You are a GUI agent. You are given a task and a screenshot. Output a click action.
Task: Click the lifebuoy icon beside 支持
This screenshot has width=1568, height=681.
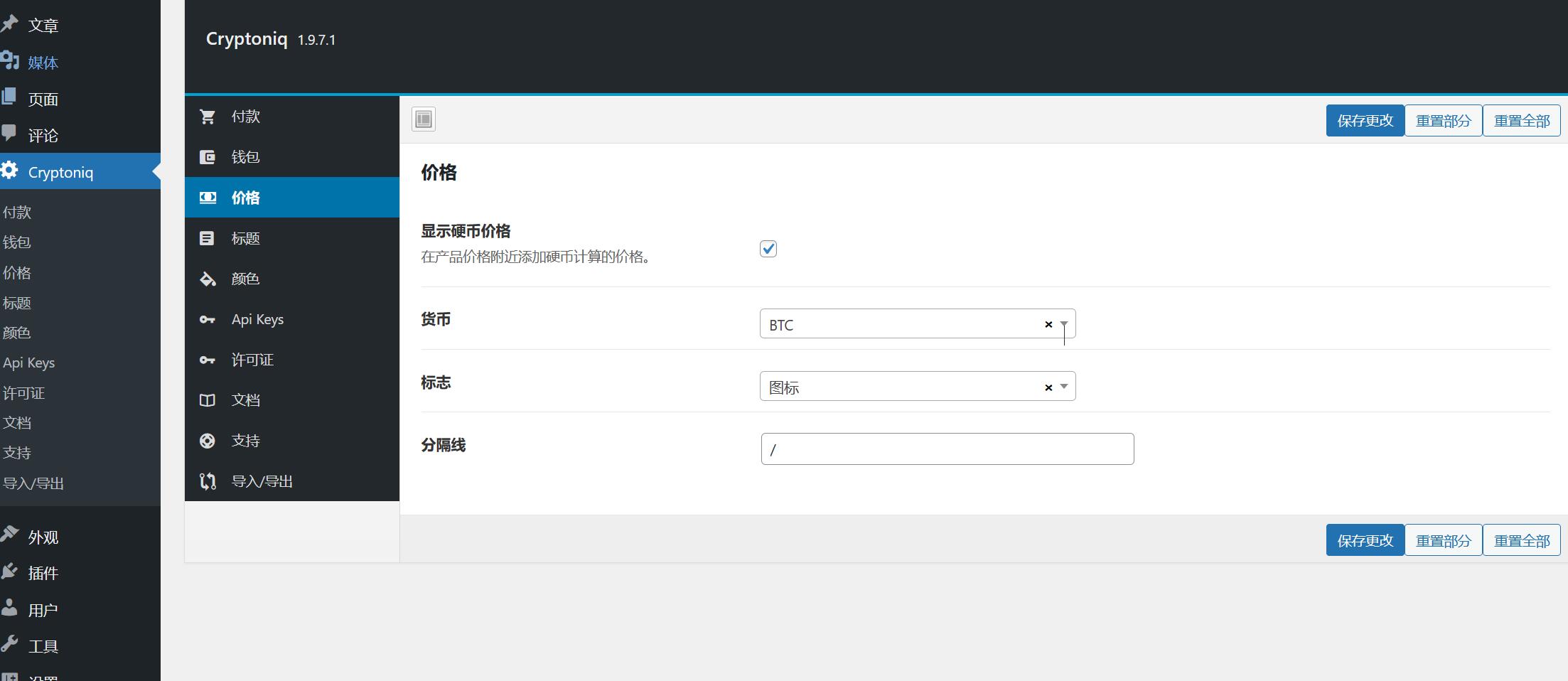pos(207,441)
